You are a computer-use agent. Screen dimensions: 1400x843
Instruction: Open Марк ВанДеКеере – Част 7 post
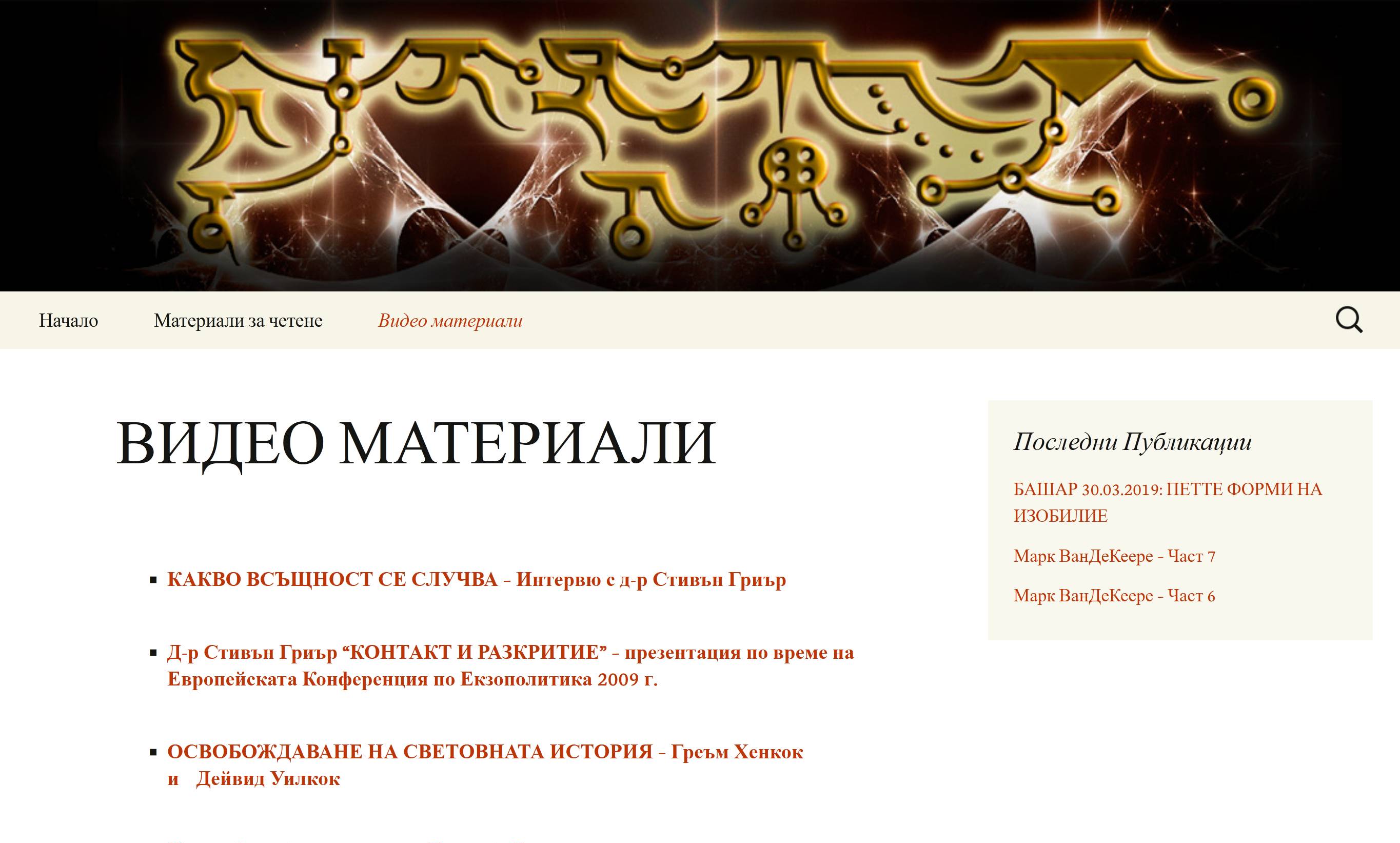coord(1114,556)
